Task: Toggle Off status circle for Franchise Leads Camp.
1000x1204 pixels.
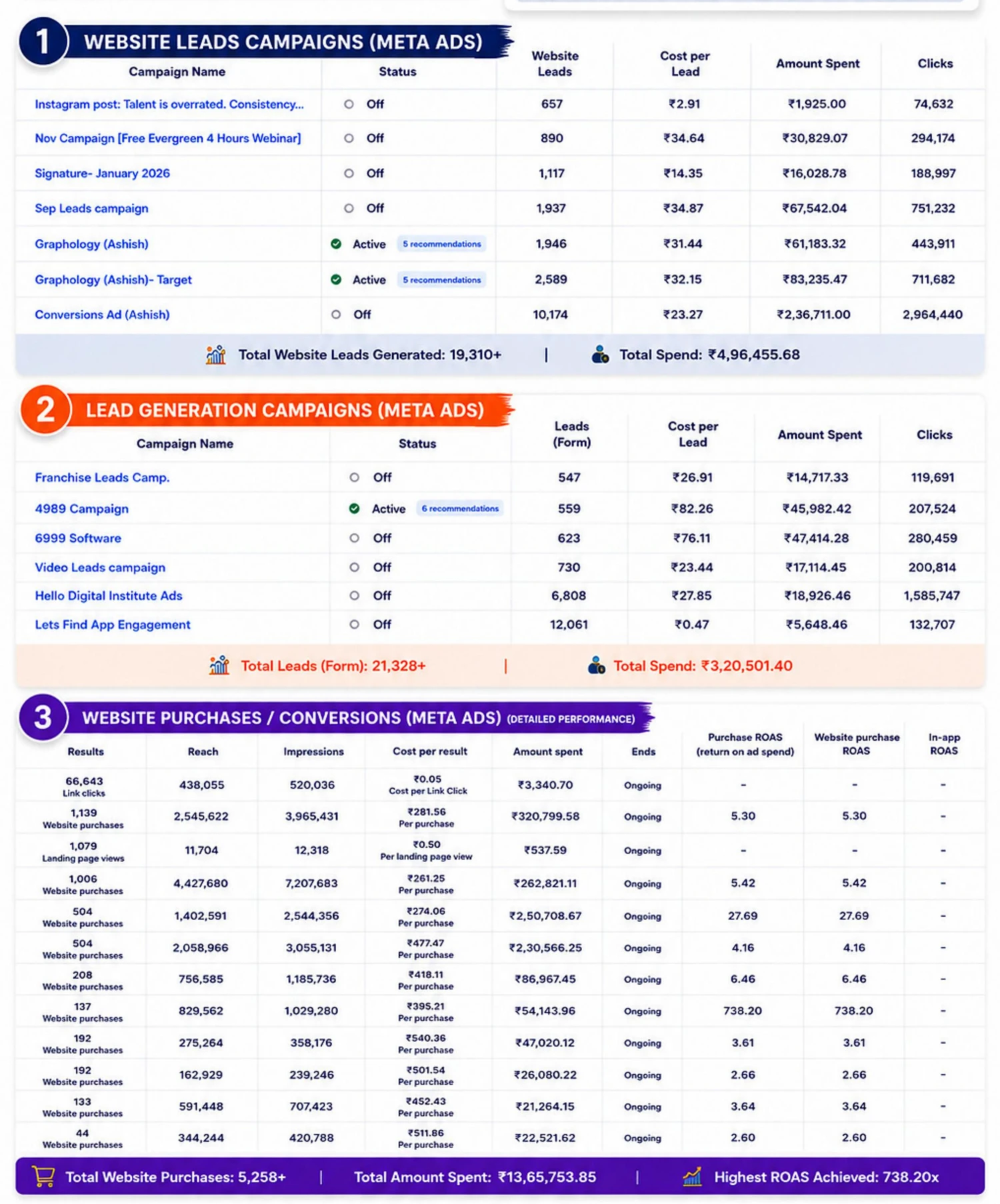Action: click(x=354, y=477)
